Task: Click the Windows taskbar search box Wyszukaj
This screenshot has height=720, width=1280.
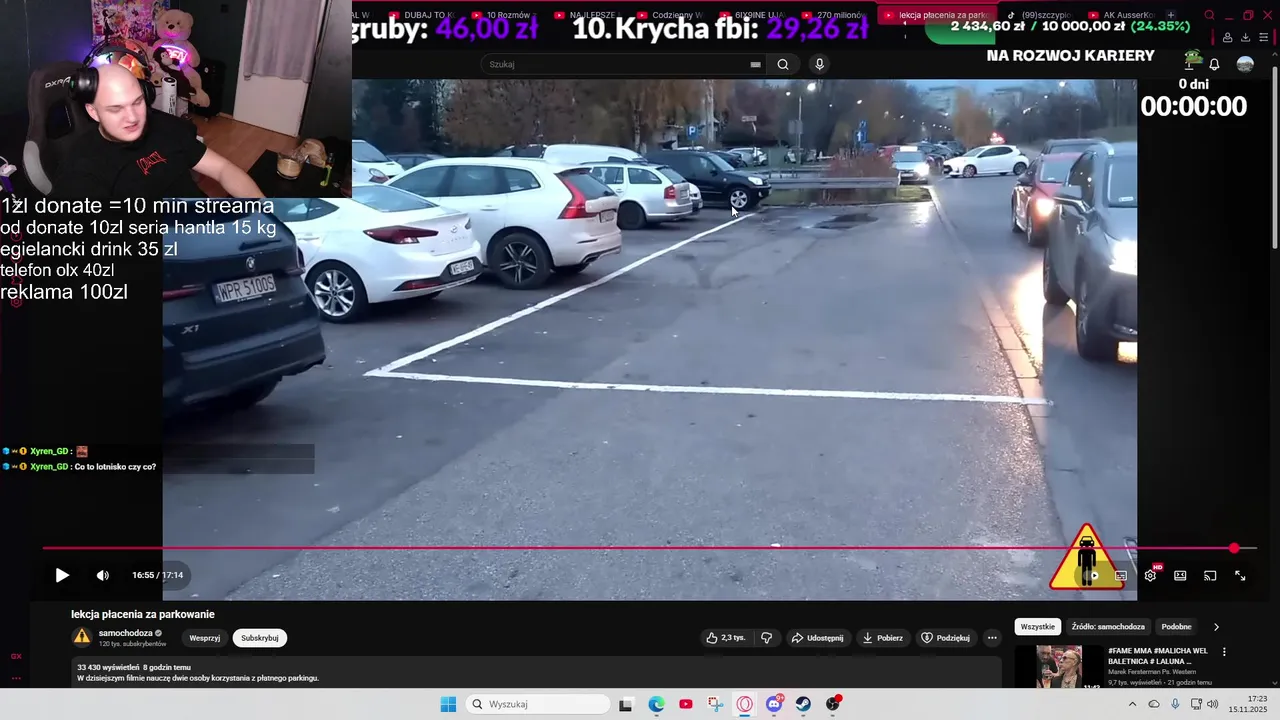Action: 538,704
